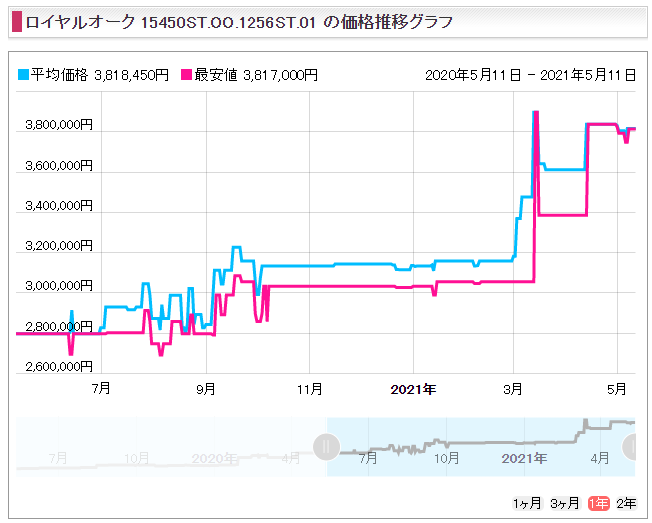652x523 pixels.
Task: Click the 11月 x-axis label
Action: [310, 389]
